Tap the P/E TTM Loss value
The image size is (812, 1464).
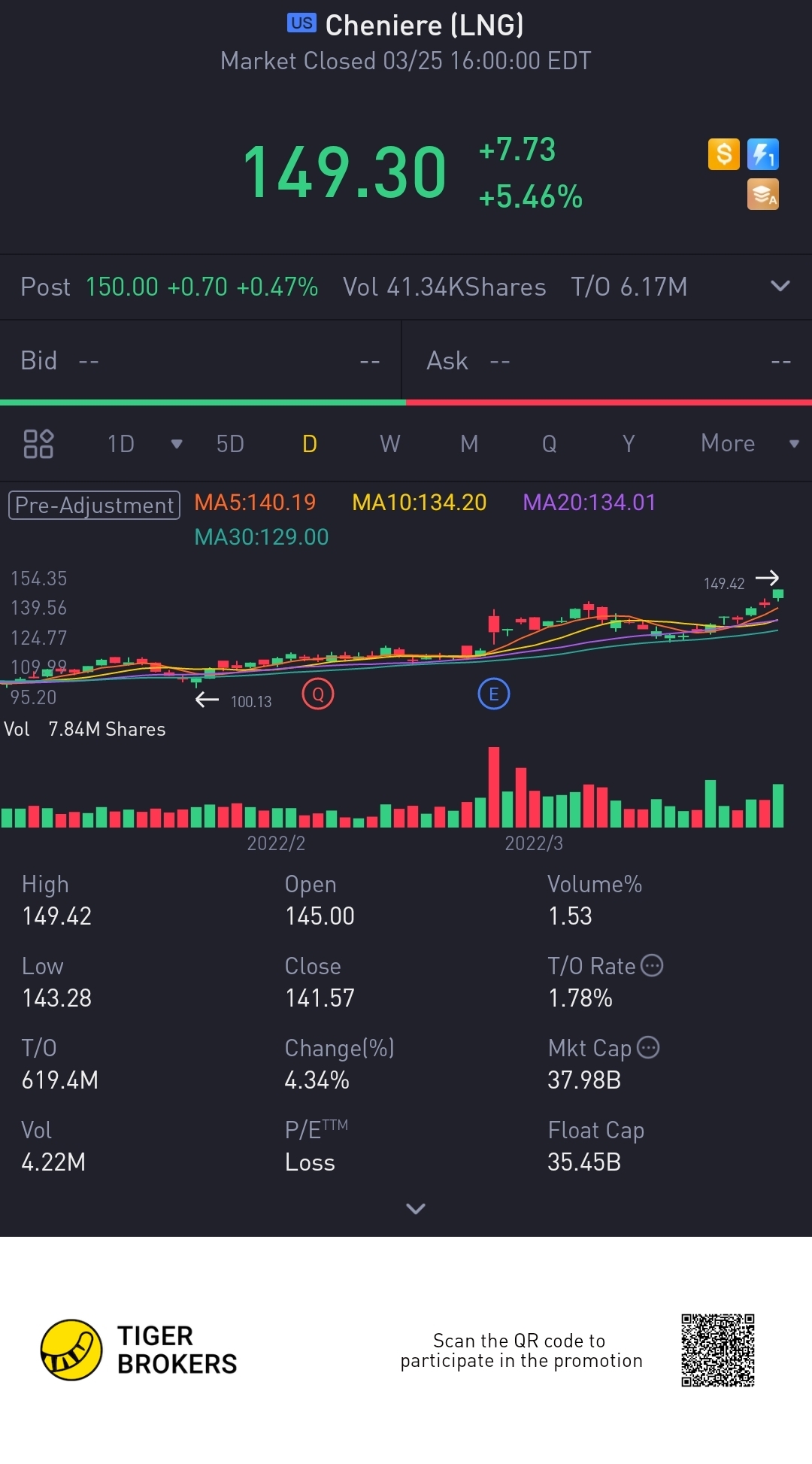click(310, 1162)
